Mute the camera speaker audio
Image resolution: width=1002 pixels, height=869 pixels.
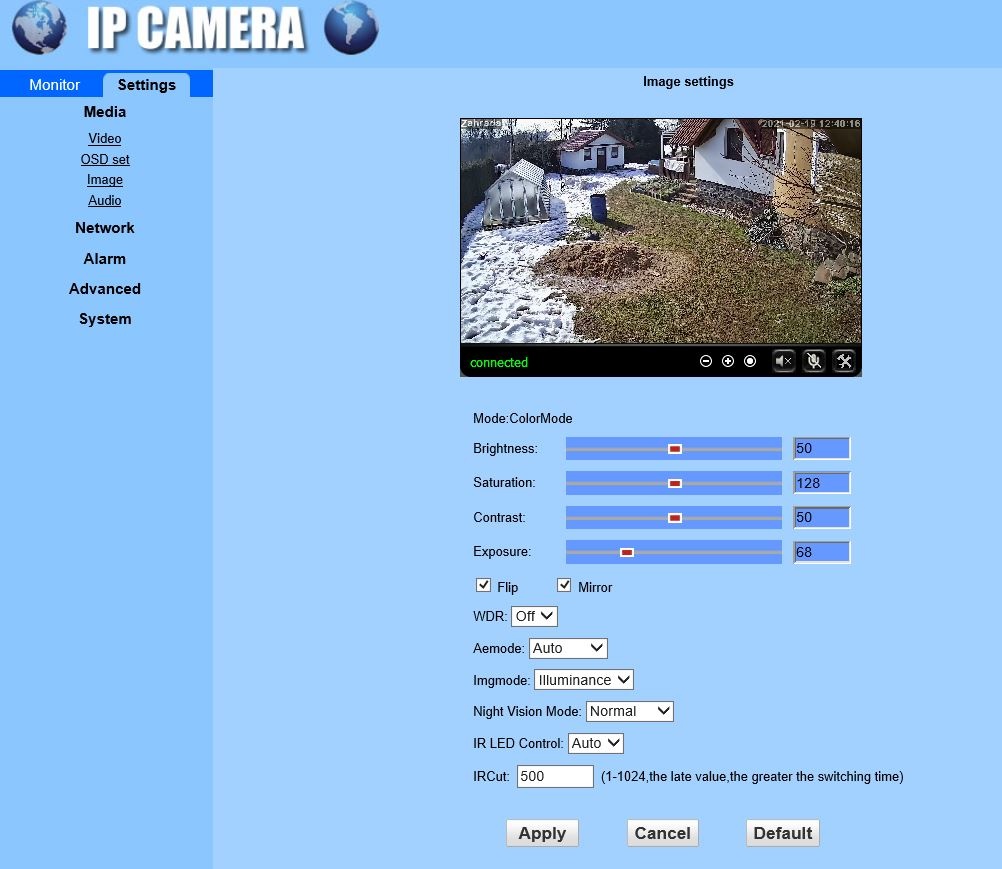(x=784, y=360)
